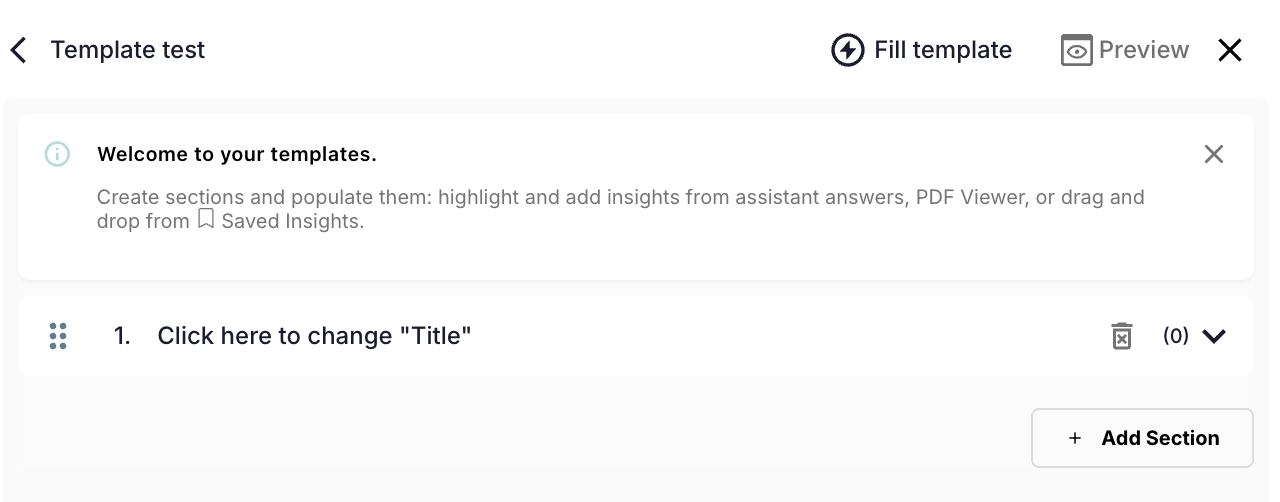The image size is (1280, 502).
Task: Open the "Preview" text link
Action: 1144,50
